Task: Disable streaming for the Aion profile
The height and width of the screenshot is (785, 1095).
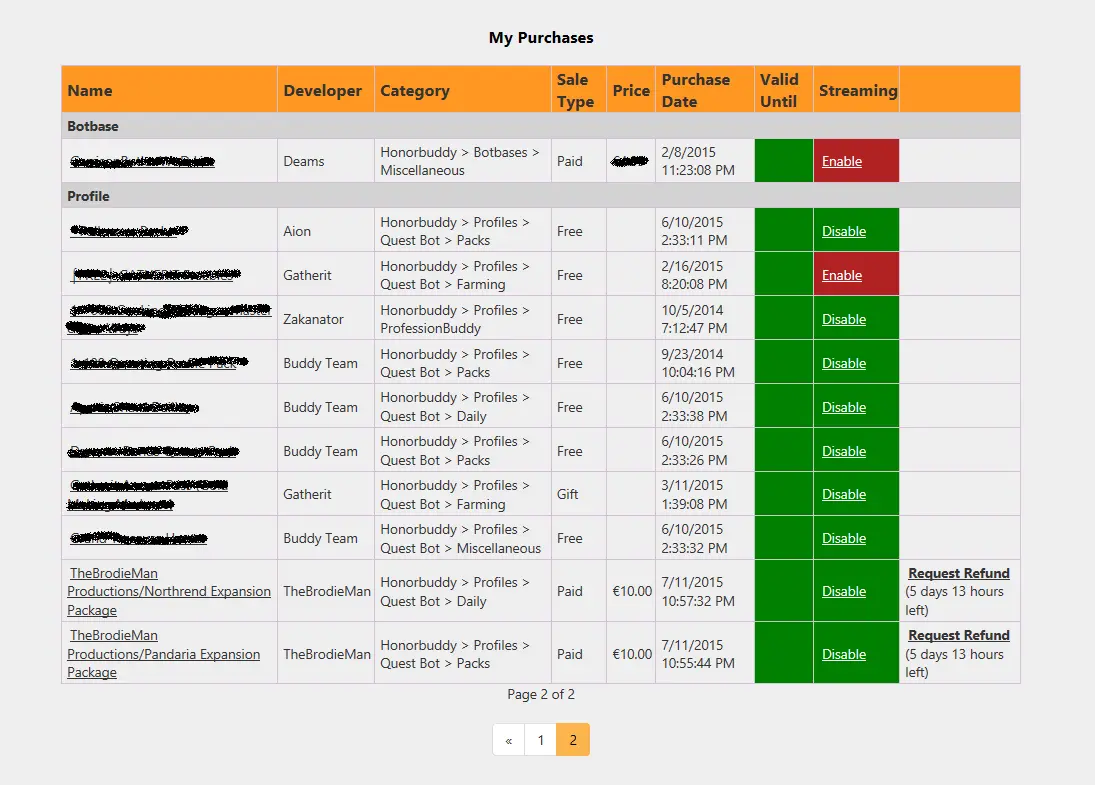Action: tap(844, 231)
